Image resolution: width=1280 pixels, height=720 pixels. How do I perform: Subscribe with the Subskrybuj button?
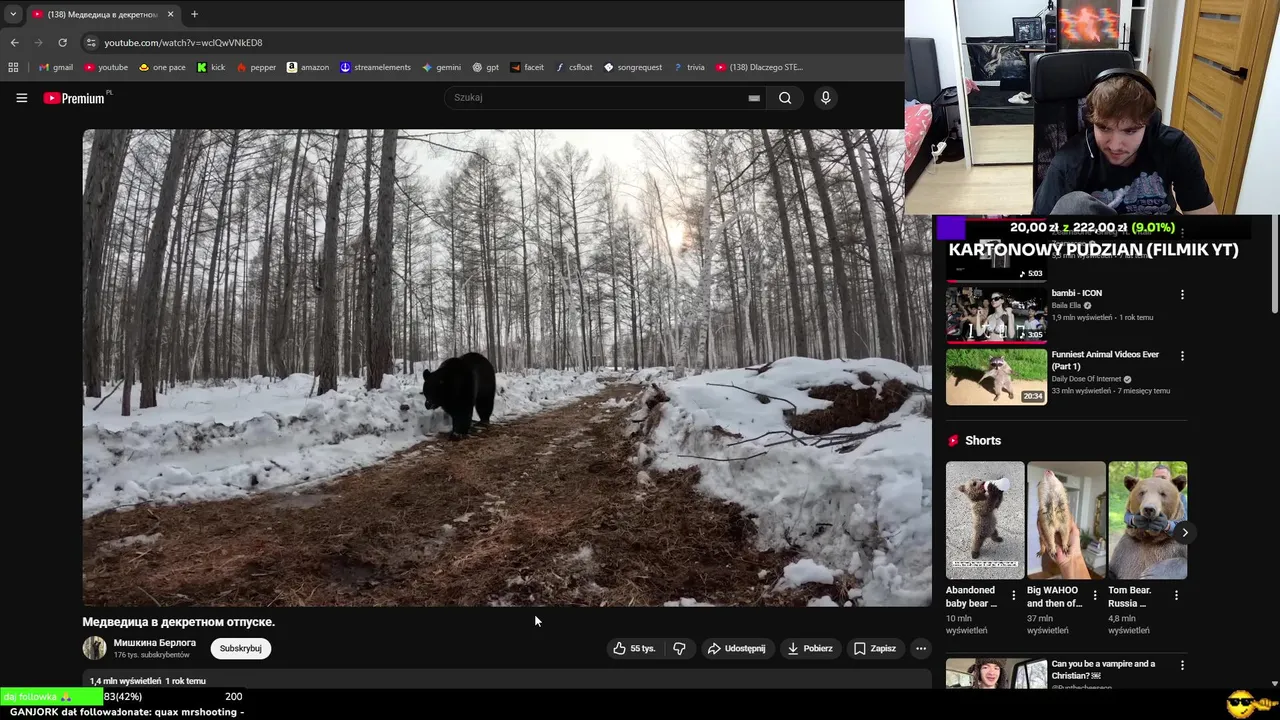240,648
